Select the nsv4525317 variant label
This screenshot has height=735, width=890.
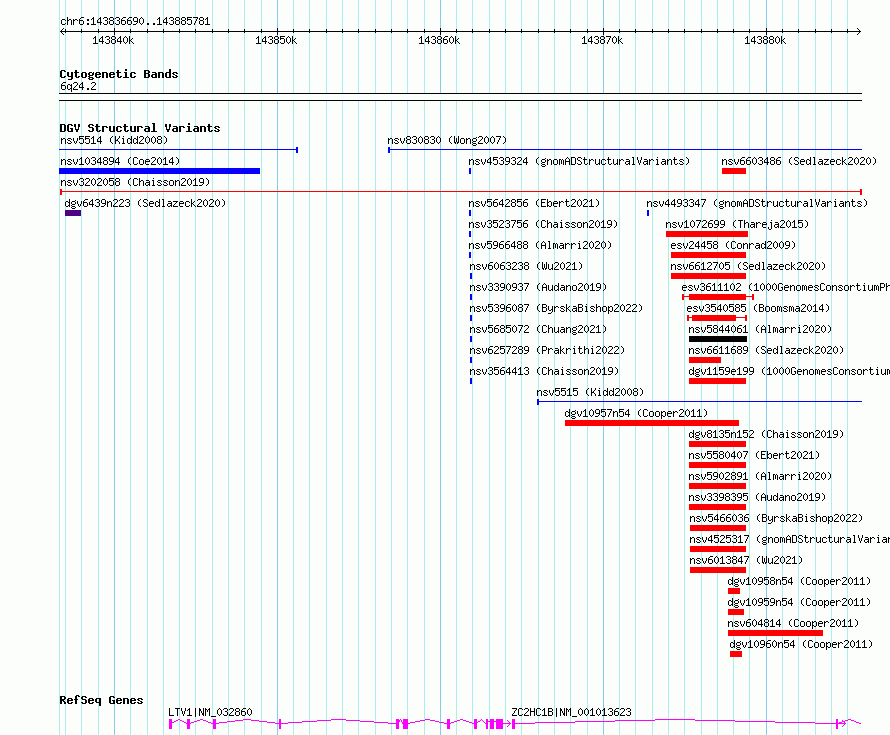point(790,539)
